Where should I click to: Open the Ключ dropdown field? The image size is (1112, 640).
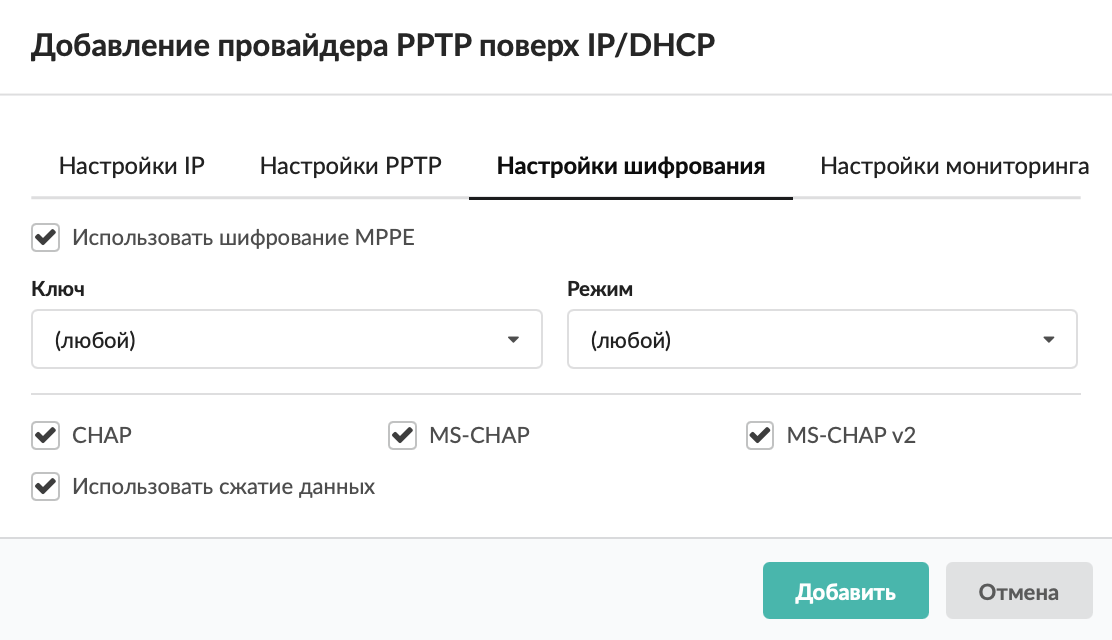286,340
